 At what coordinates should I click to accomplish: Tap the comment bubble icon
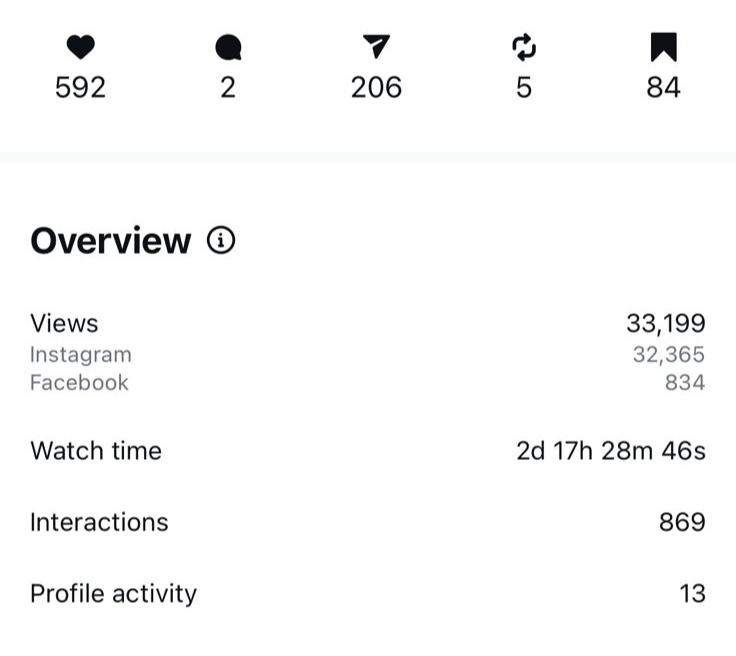pyautogui.click(x=228, y=47)
